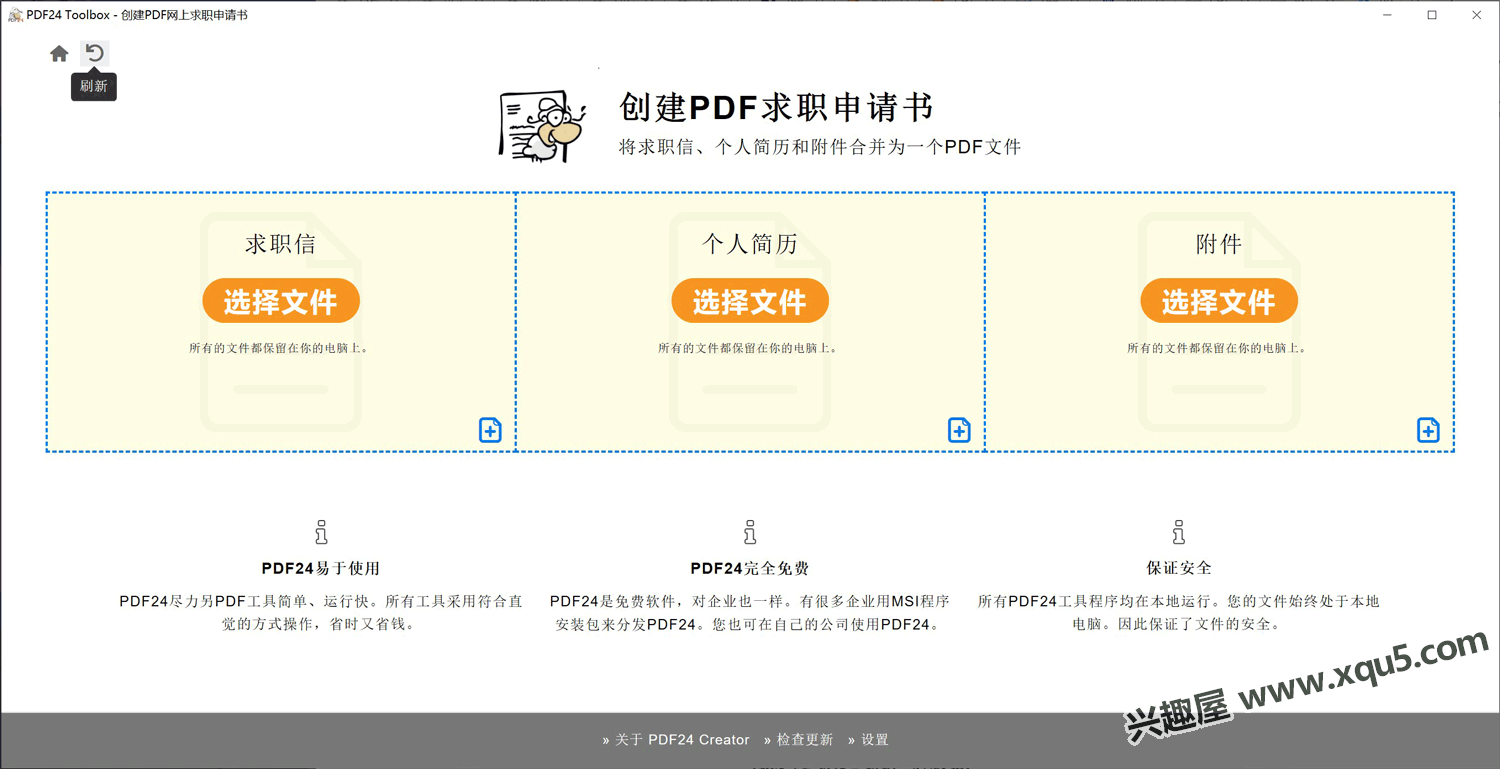Image resolution: width=1500 pixels, height=769 pixels.
Task: Click the 附件 panel heading
Action: pyautogui.click(x=1219, y=244)
